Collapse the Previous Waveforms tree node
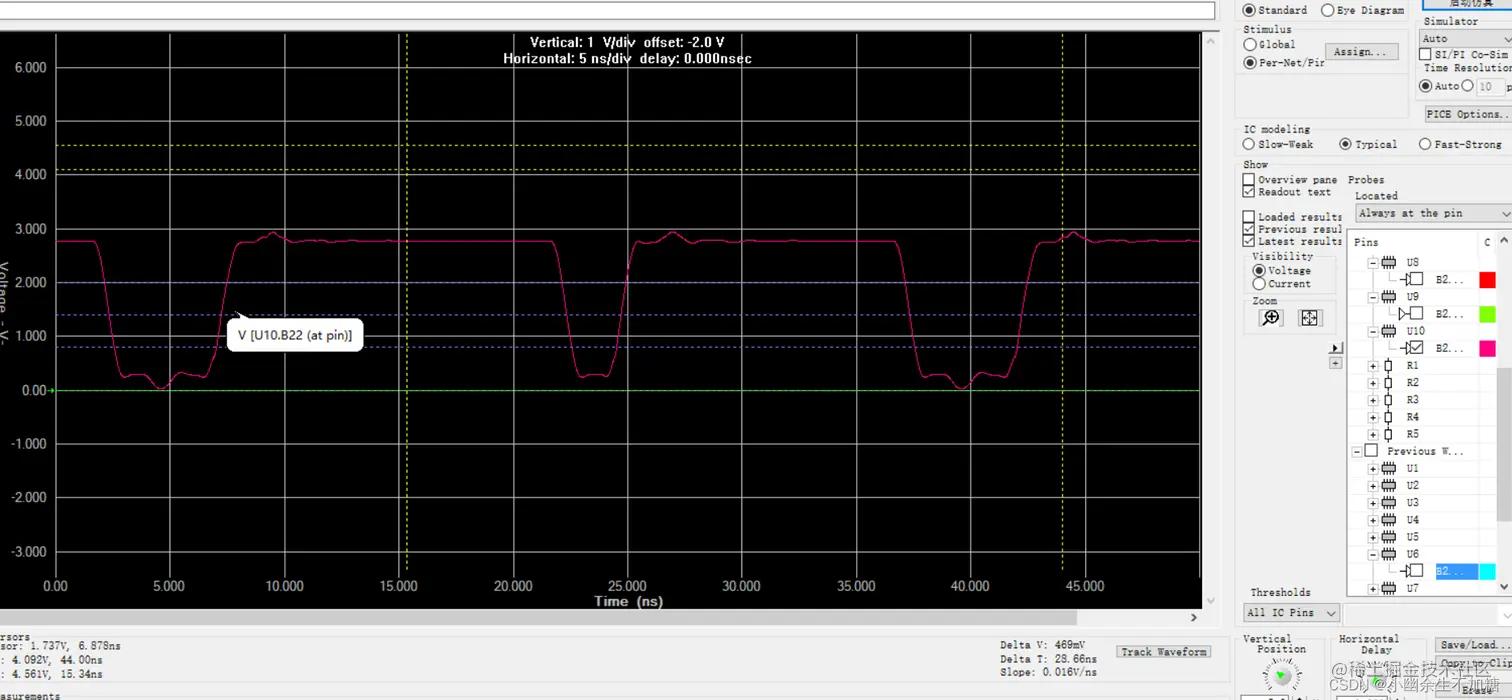This screenshot has width=1512, height=700. coord(1357,451)
